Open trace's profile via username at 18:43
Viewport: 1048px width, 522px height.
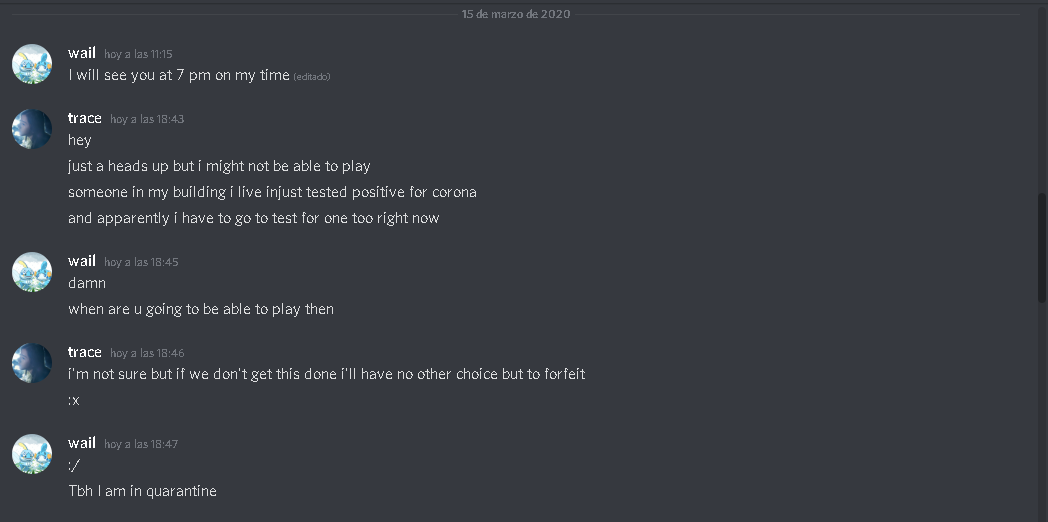pos(85,118)
